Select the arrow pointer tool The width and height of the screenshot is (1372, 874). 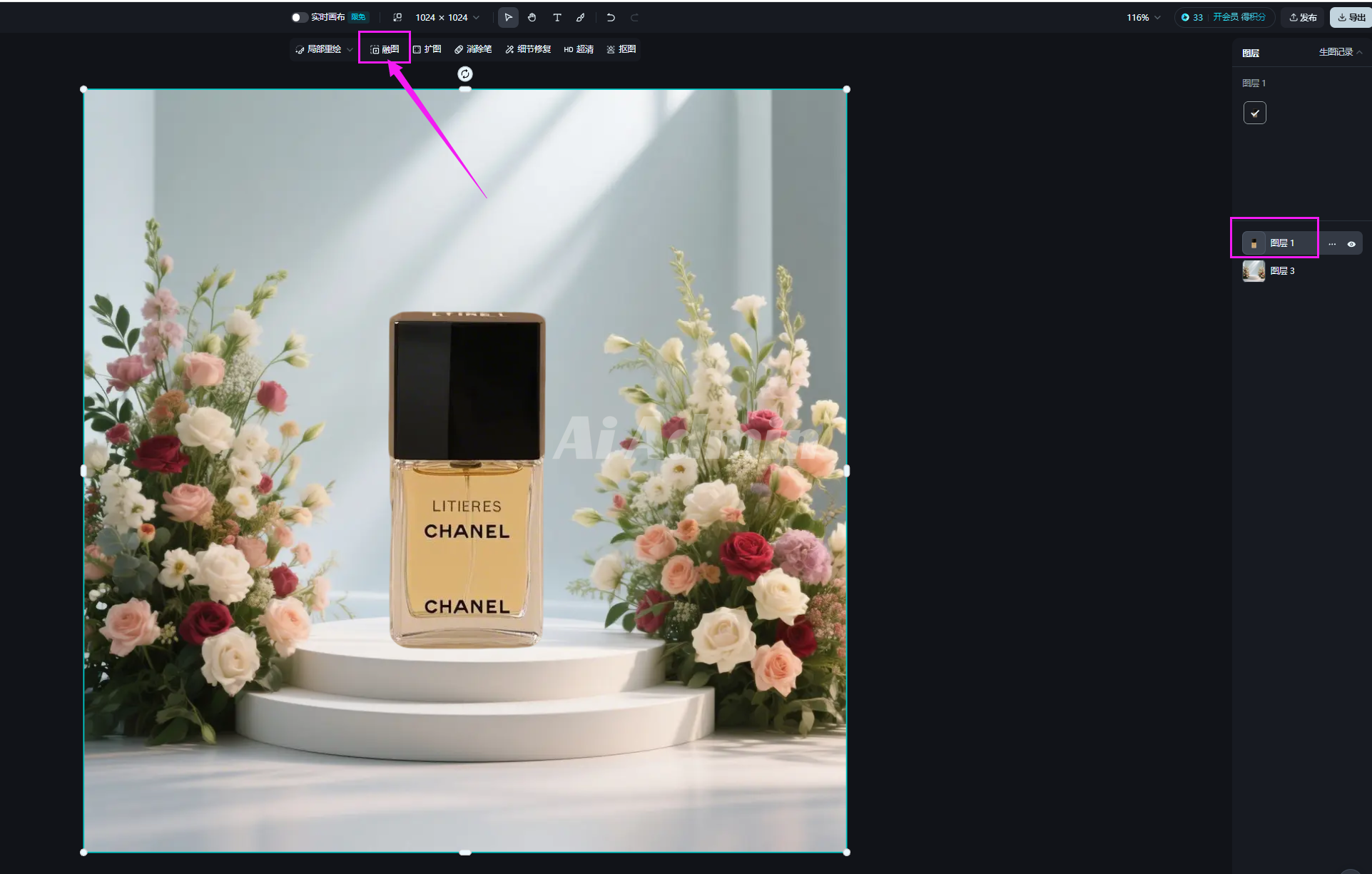508,17
